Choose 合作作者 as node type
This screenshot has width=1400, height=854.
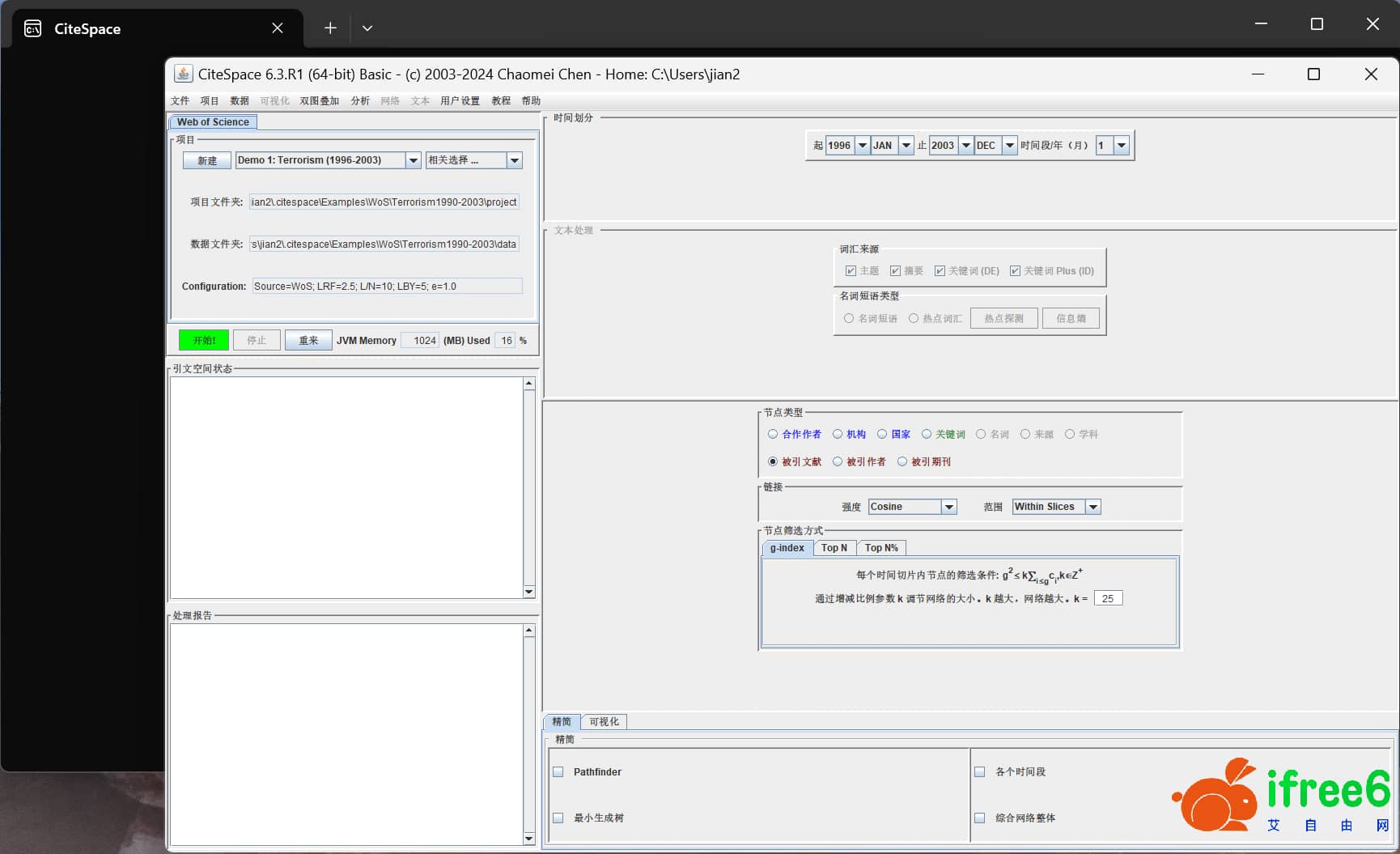coord(773,435)
